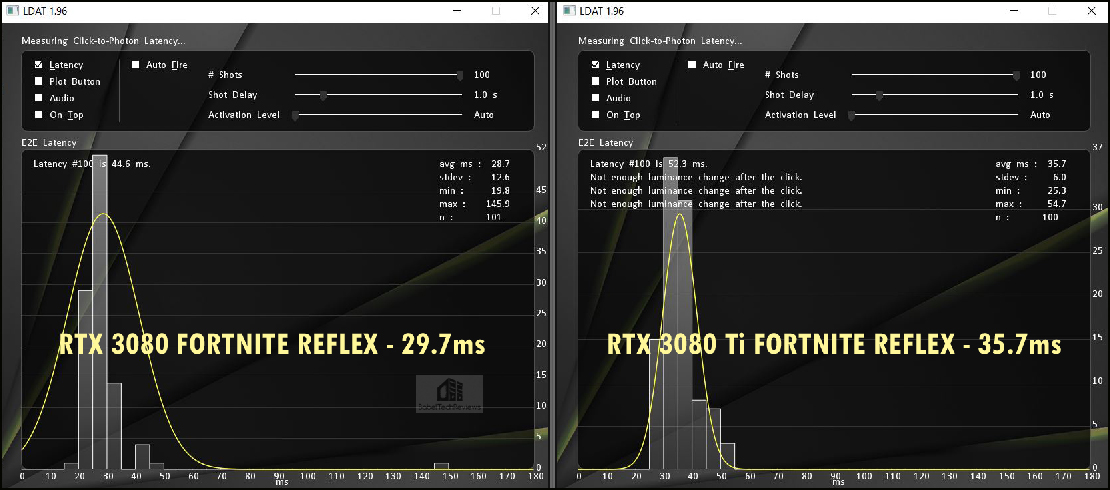Click LDAT app icon in right title bar
1110x490 pixels.
pyautogui.click(x=568, y=11)
